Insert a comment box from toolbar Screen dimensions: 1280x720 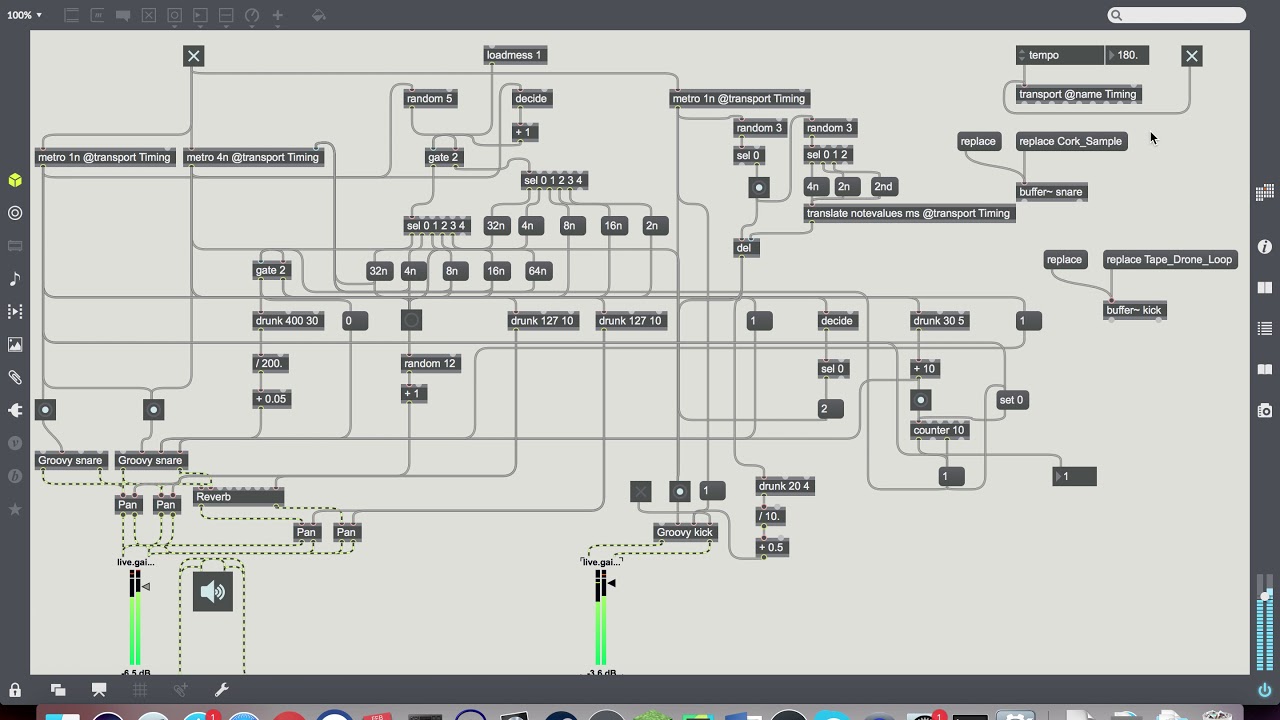coord(123,16)
